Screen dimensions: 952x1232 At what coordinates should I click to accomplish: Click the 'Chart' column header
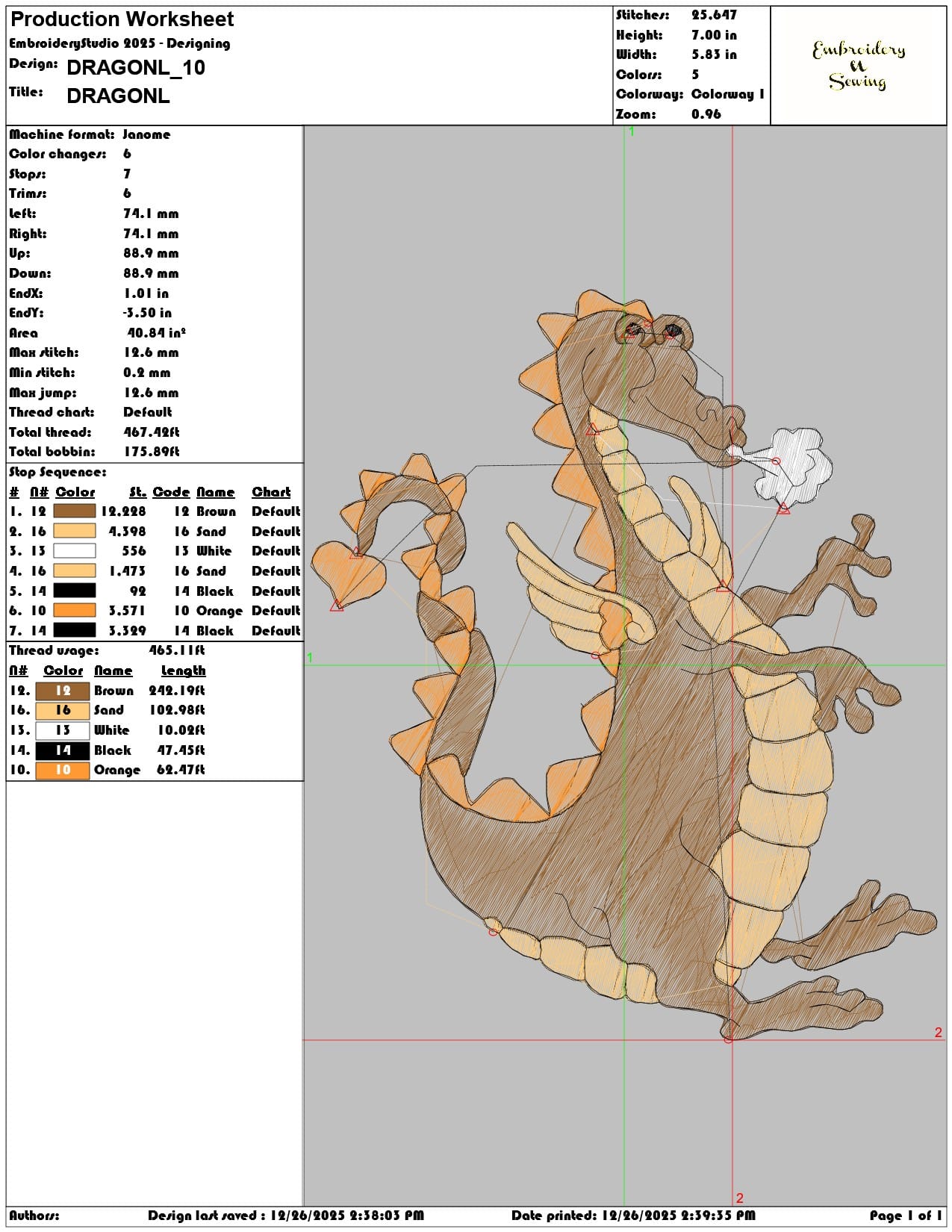pyautogui.click(x=271, y=492)
